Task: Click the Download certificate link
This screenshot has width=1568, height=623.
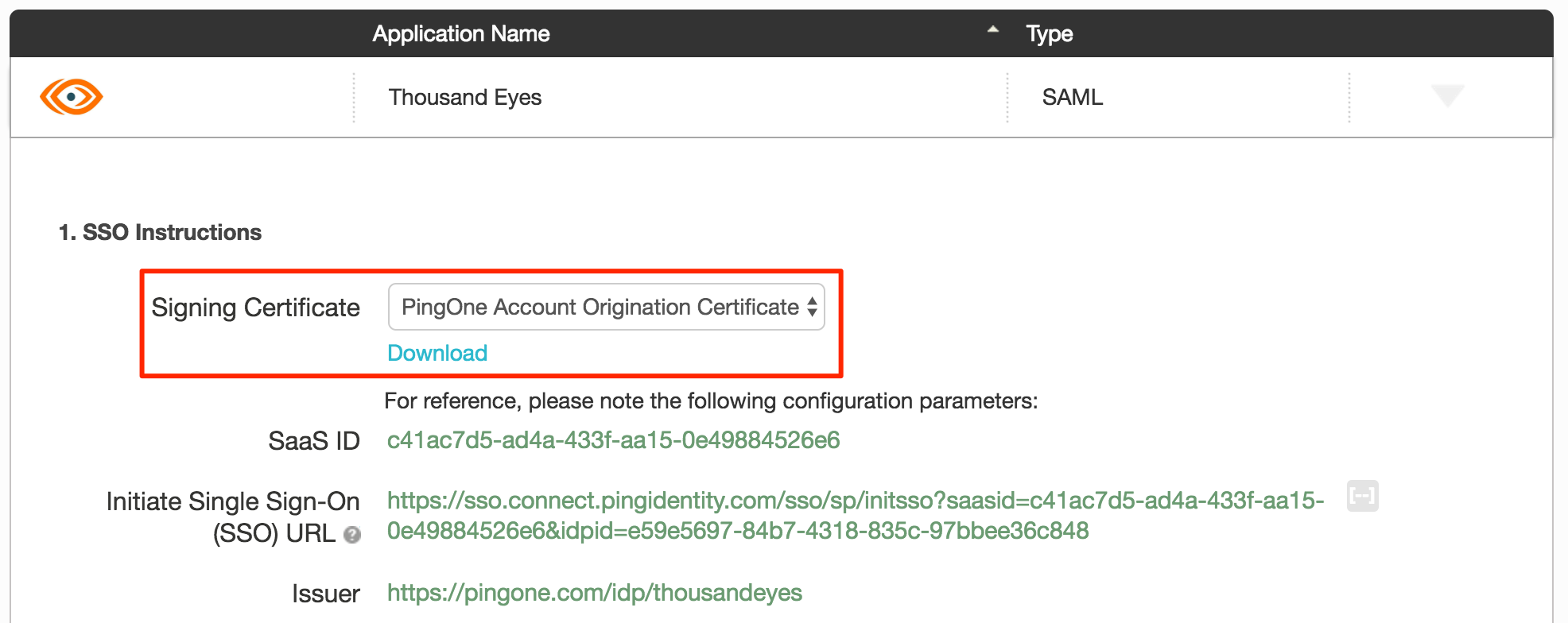Action: (x=437, y=353)
